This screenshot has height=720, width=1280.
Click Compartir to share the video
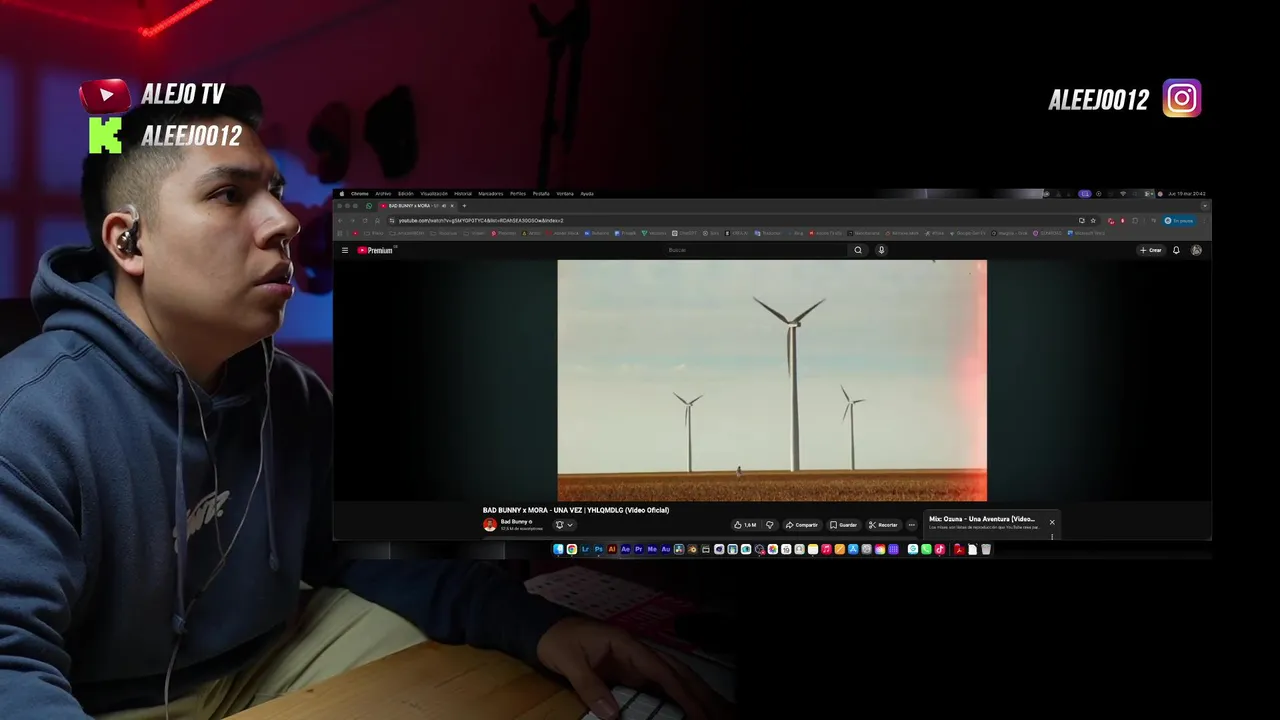pyautogui.click(x=802, y=525)
